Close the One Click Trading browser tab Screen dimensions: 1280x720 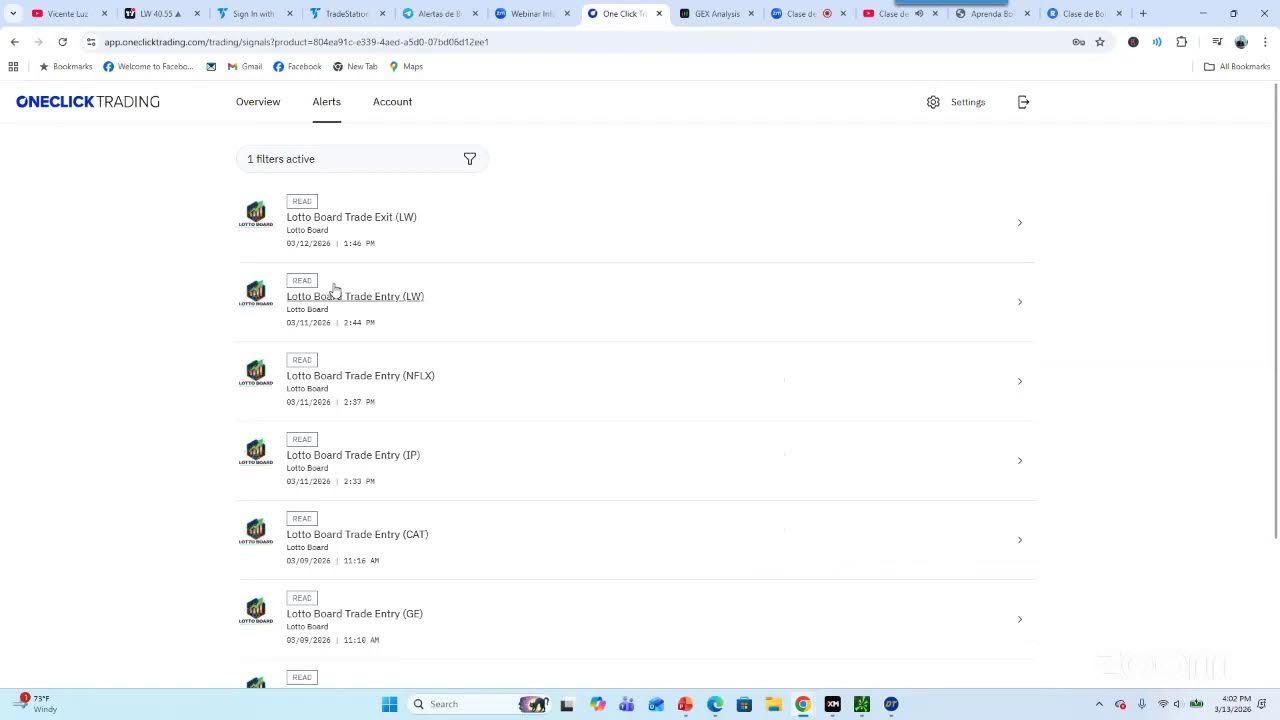coord(659,14)
